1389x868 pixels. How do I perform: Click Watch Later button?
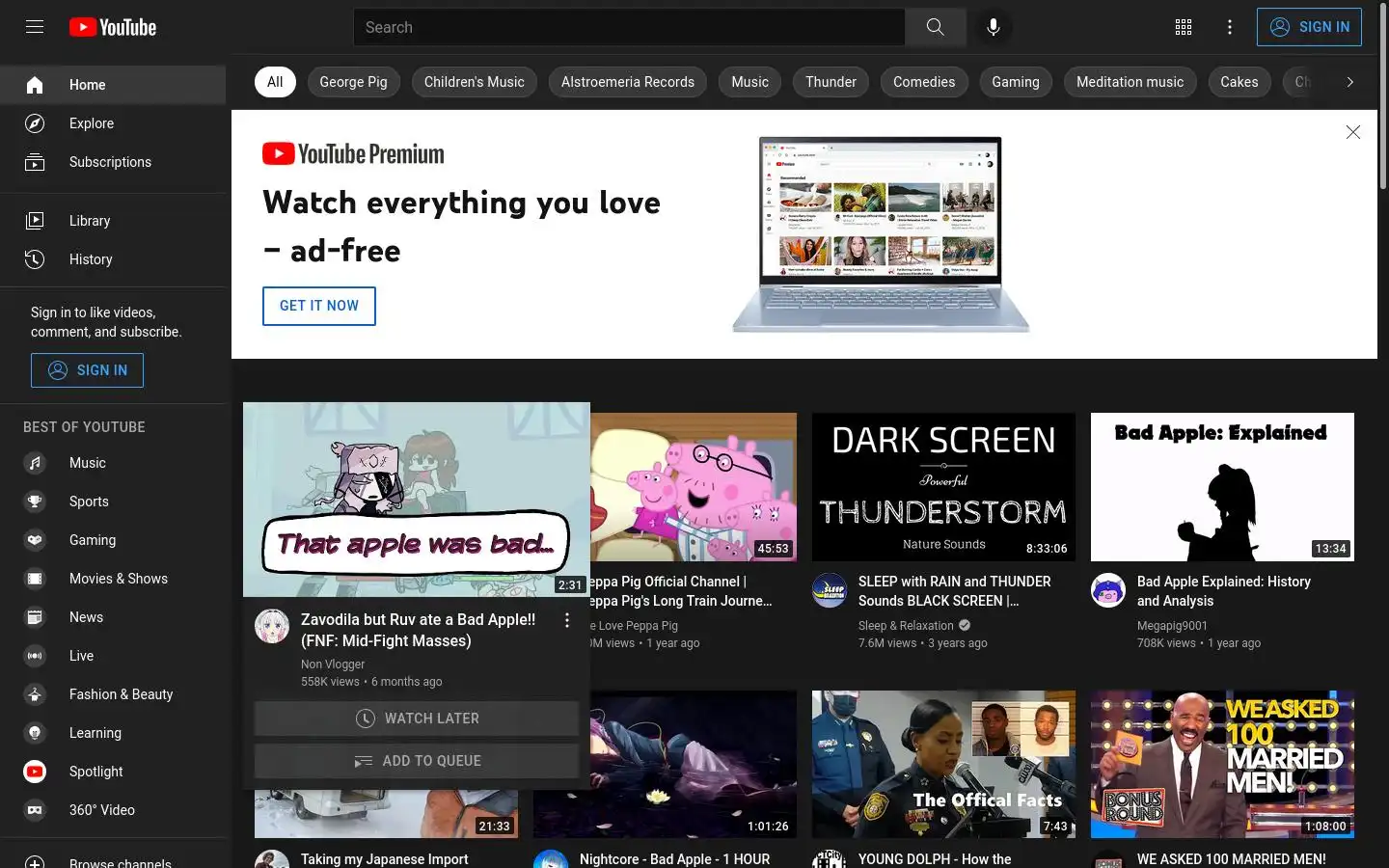(x=417, y=719)
